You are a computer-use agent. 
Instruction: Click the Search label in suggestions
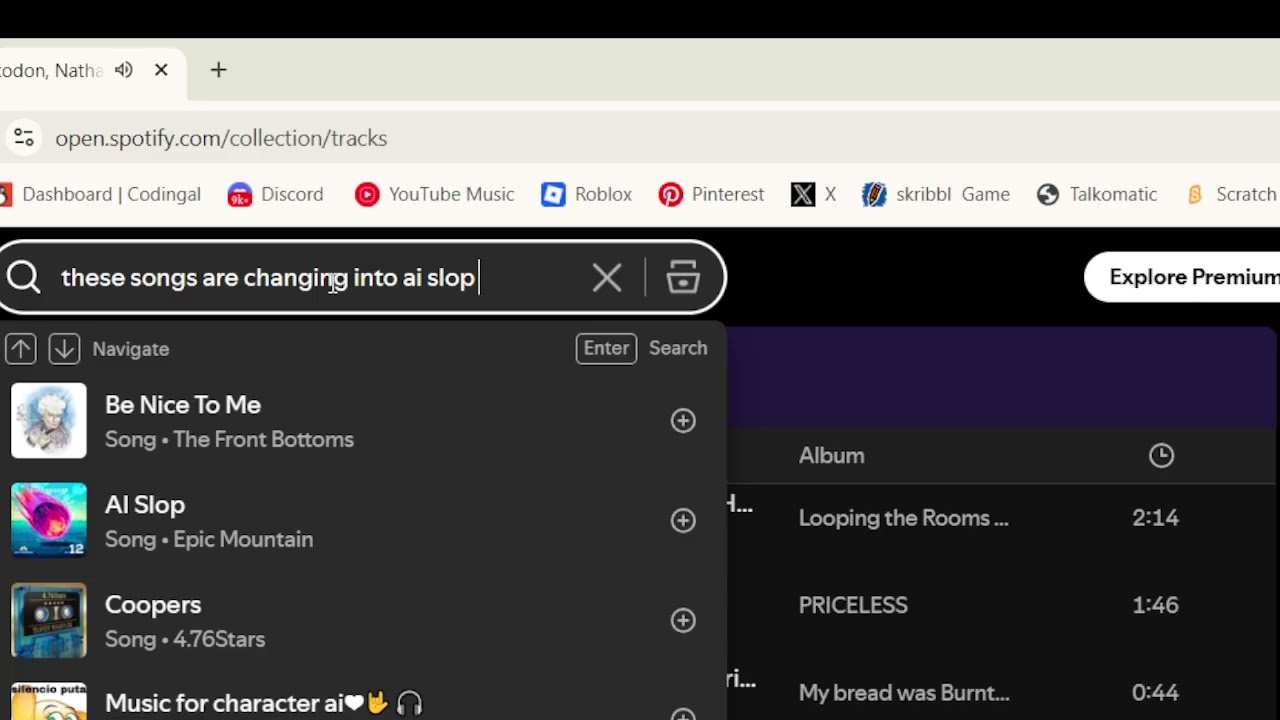click(678, 348)
